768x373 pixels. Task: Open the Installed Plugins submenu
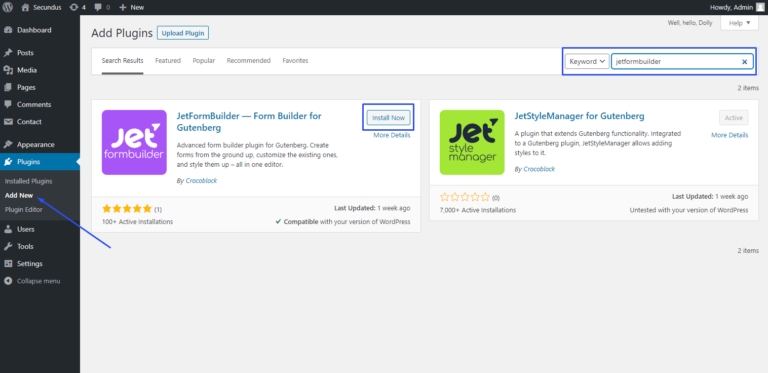click(28, 181)
